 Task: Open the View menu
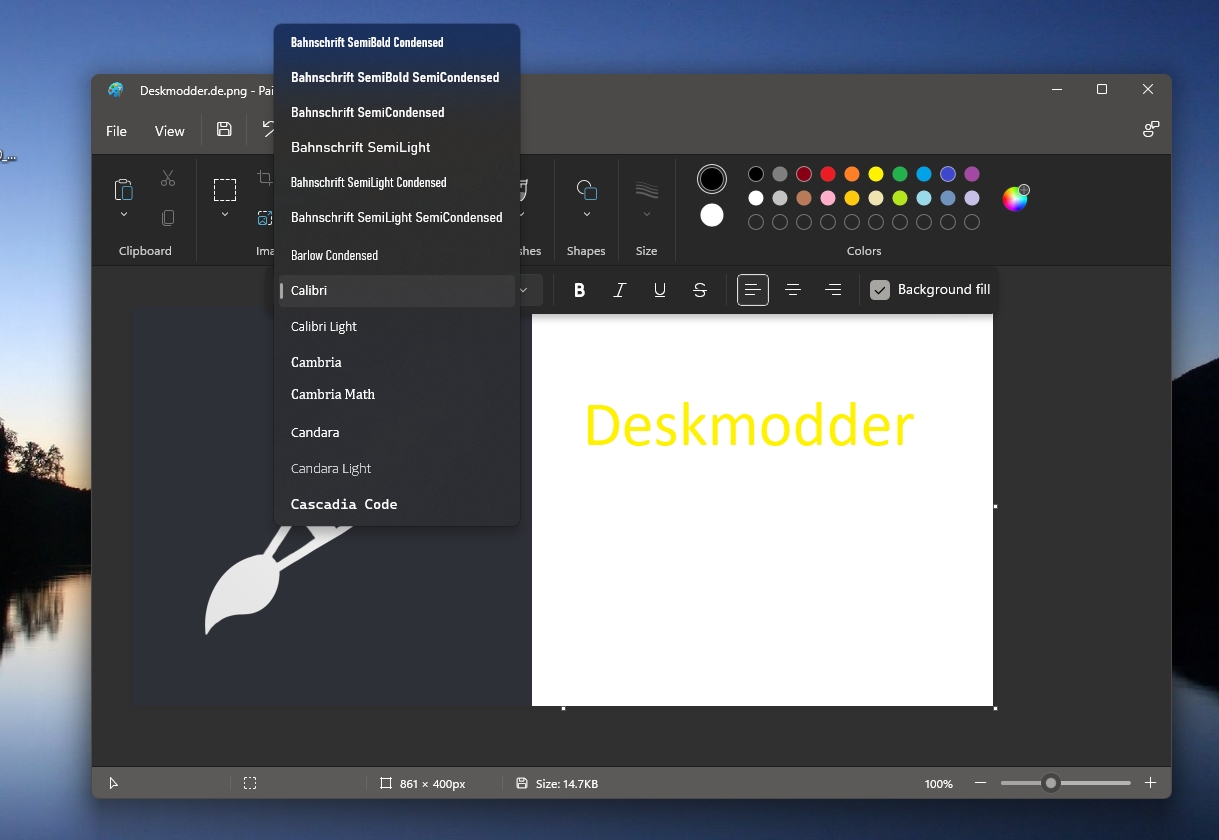170,131
